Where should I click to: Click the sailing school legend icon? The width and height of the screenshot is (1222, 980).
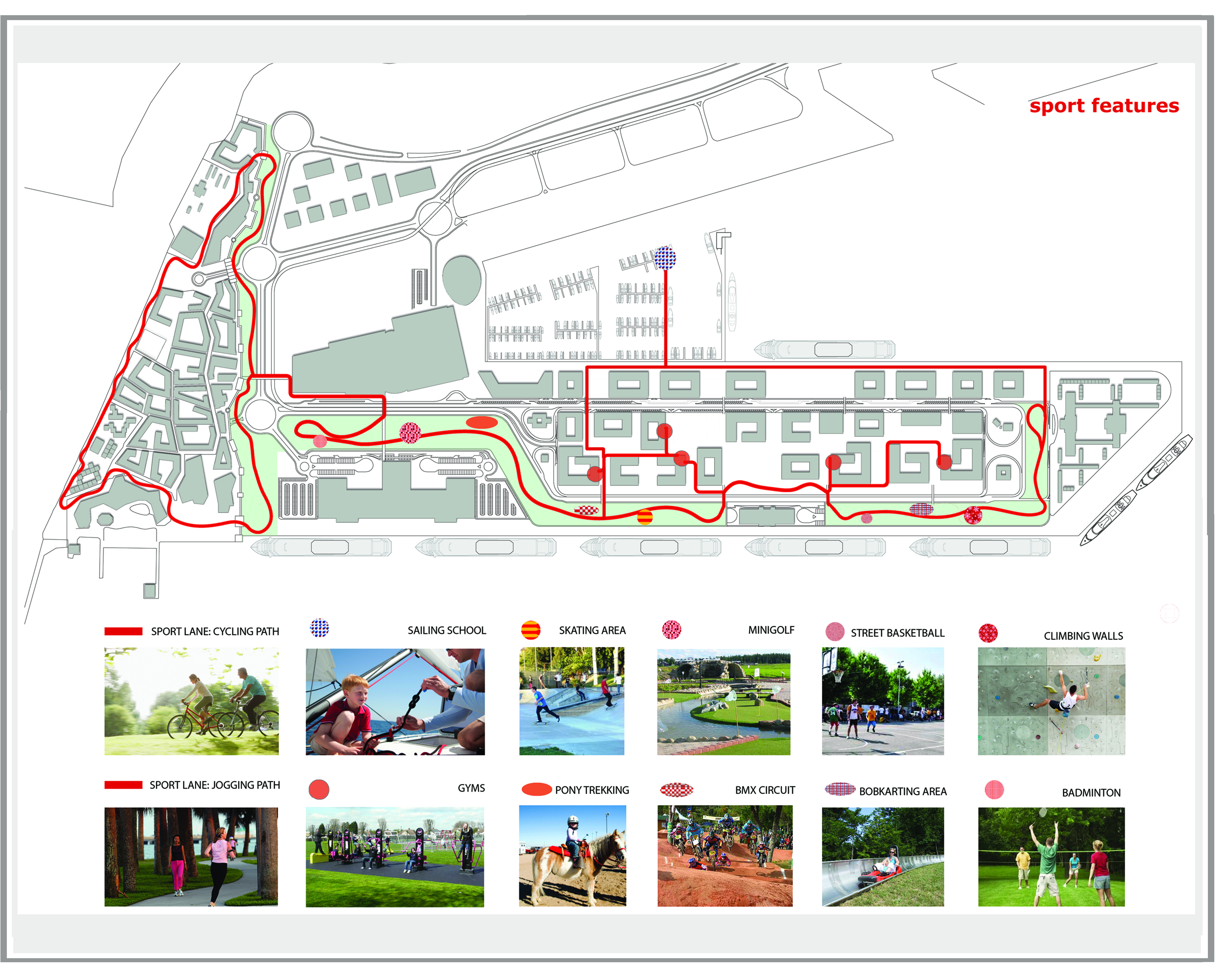(320, 628)
